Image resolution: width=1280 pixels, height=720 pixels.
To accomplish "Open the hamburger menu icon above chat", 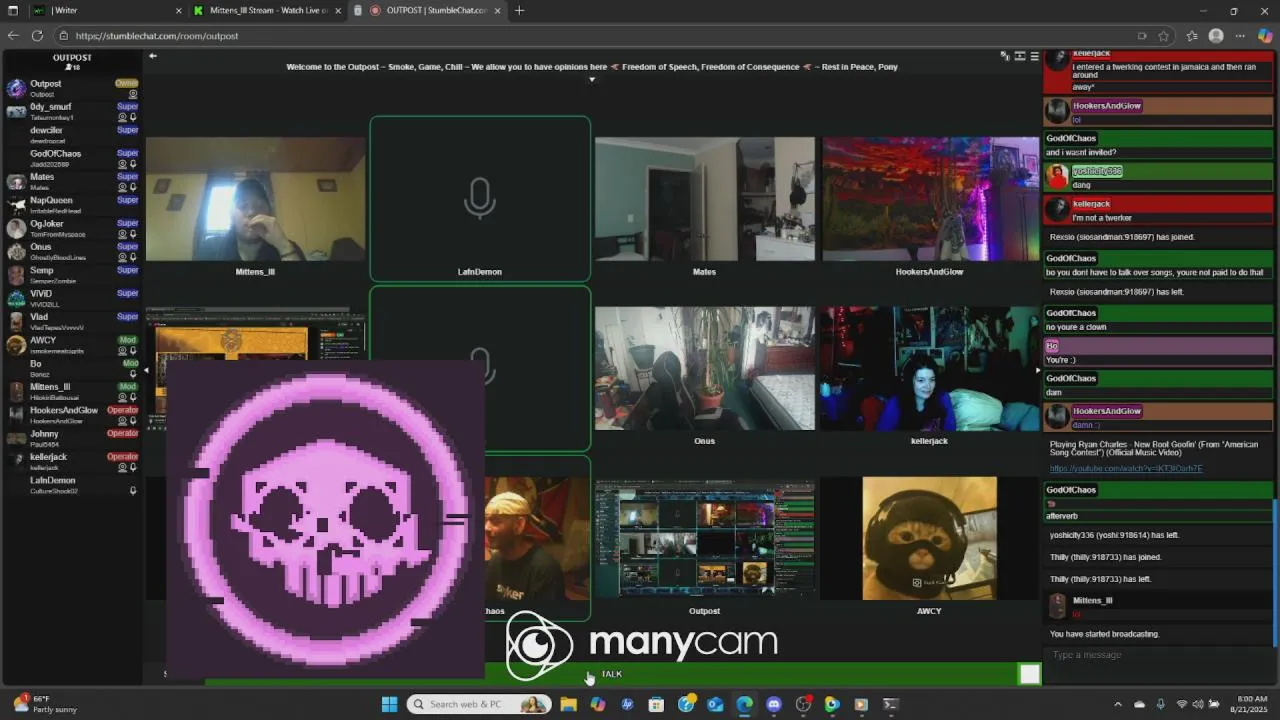I will [x=1035, y=56].
